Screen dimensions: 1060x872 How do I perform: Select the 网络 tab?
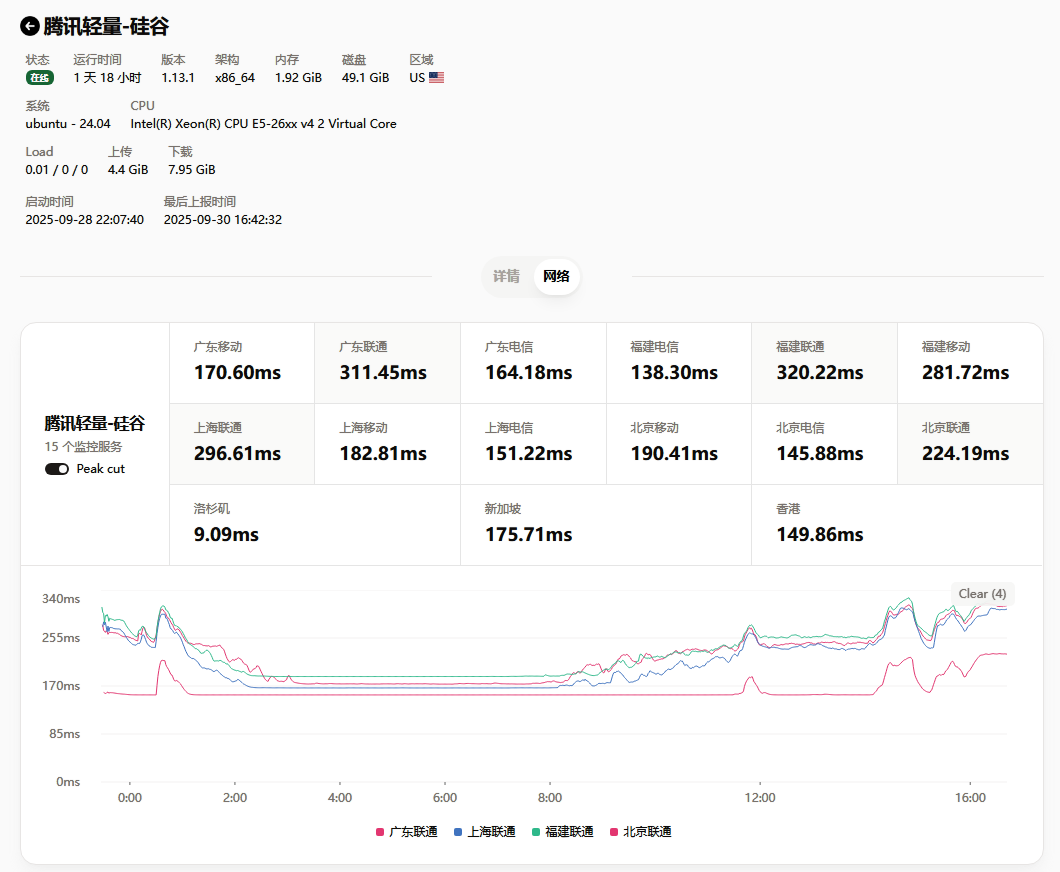[556, 276]
